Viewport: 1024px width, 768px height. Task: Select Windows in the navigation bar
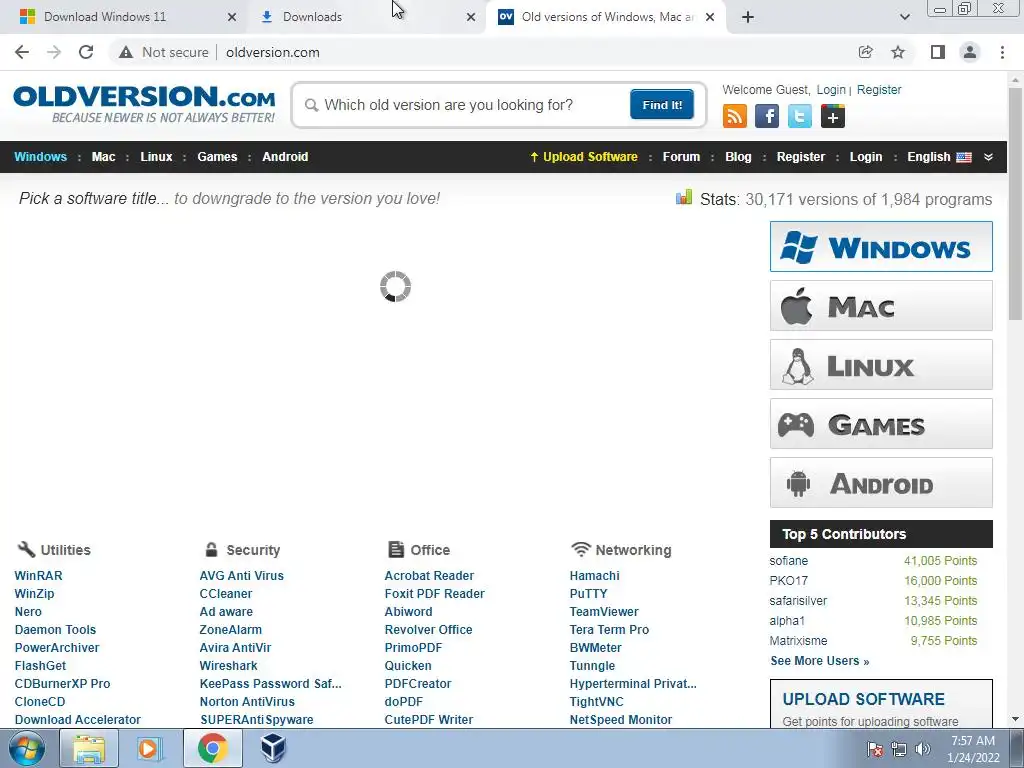[x=40, y=157]
